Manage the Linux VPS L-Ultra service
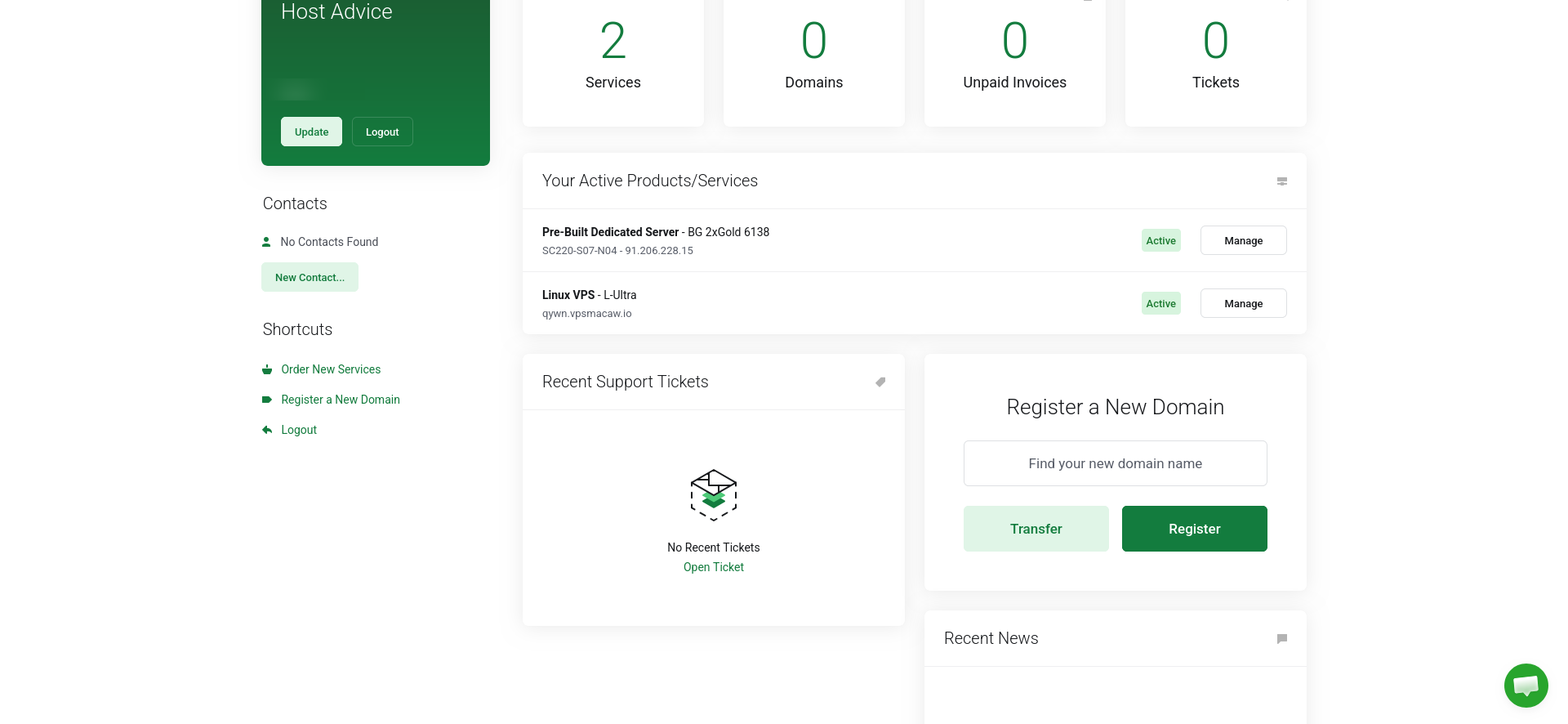This screenshot has height=724, width=1568. [1243, 303]
